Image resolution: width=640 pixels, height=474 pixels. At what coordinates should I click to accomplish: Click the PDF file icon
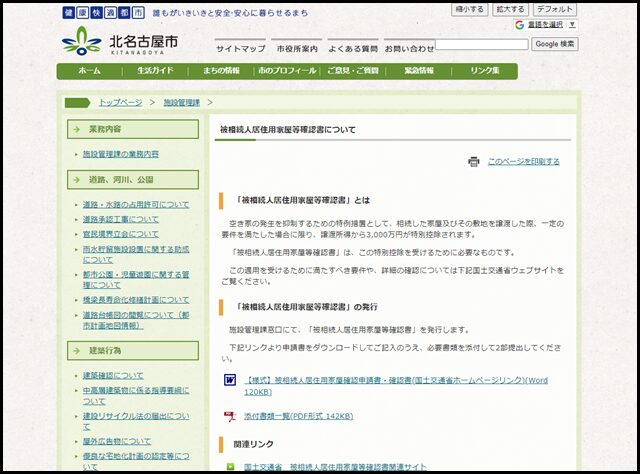pyautogui.click(x=230, y=416)
